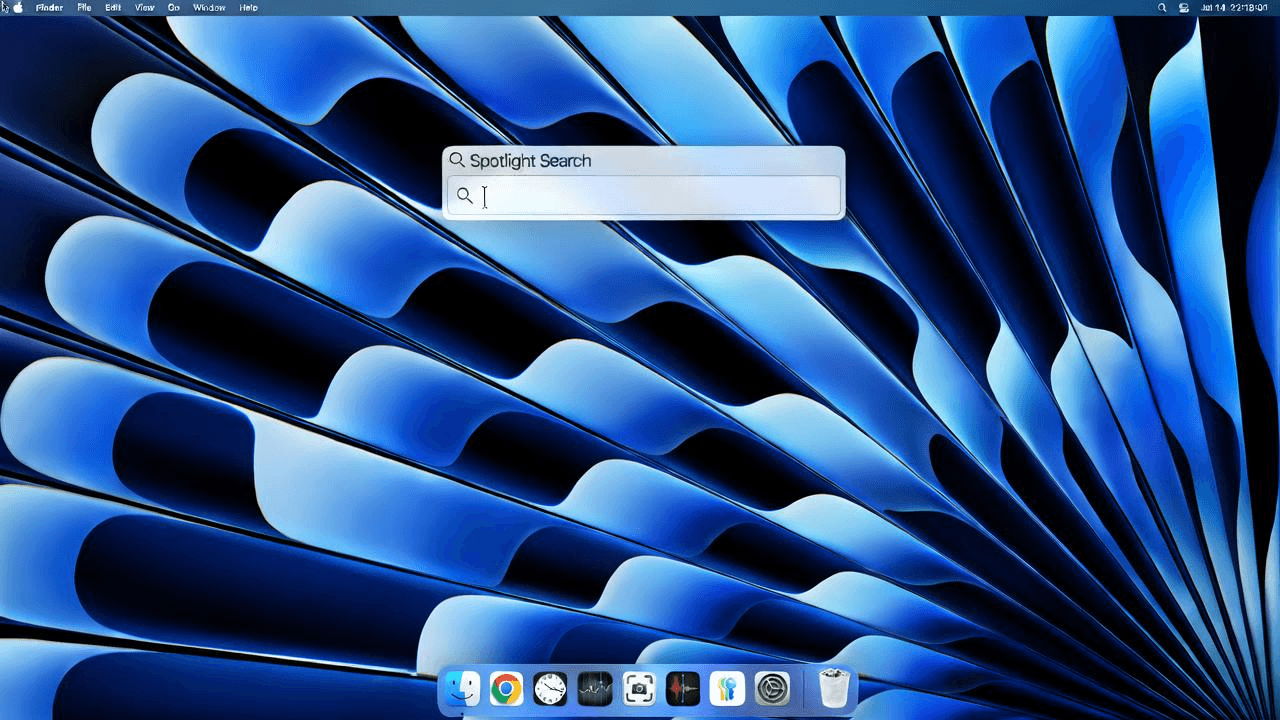Image resolution: width=1280 pixels, height=720 pixels.
Task: Open the Clock app in the dock
Action: coord(550,689)
